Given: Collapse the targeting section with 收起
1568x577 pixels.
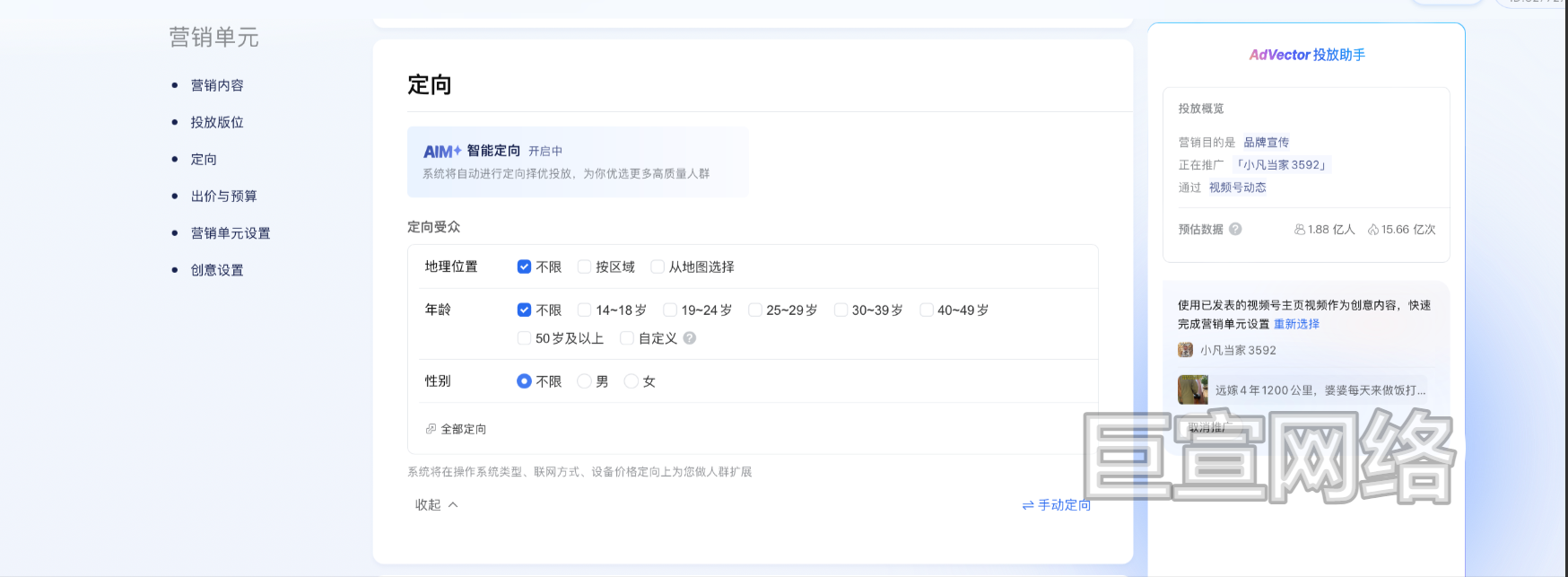Looking at the screenshot, I should (437, 505).
